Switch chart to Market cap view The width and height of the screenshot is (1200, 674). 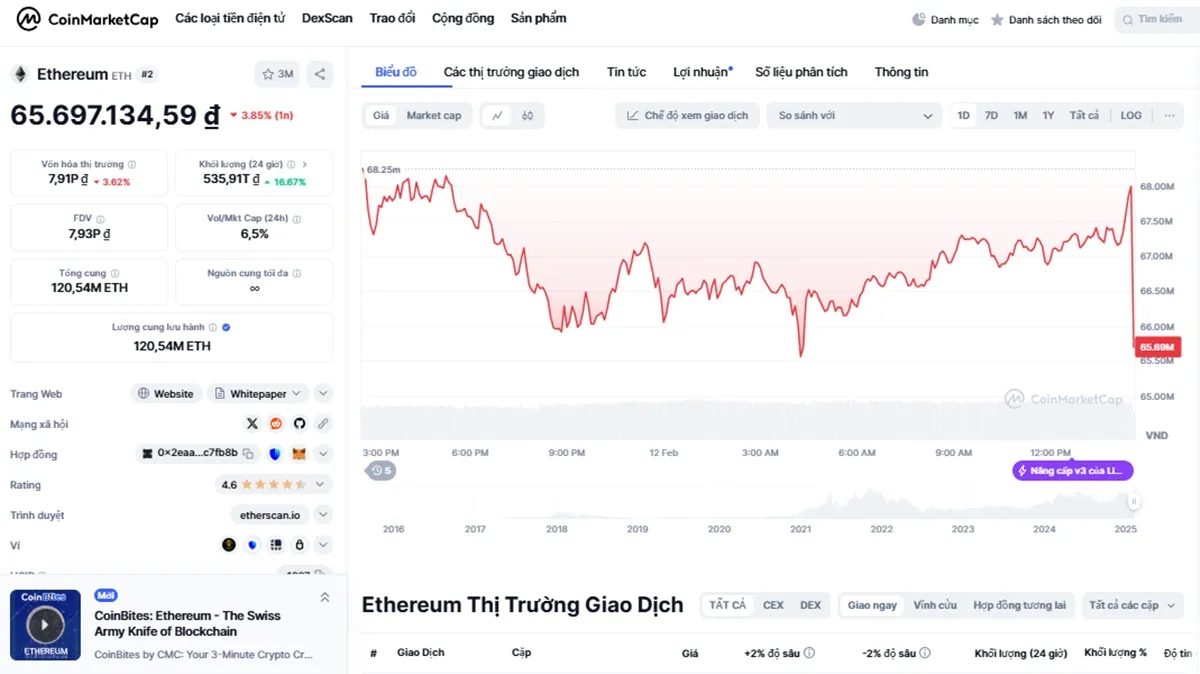437,115
